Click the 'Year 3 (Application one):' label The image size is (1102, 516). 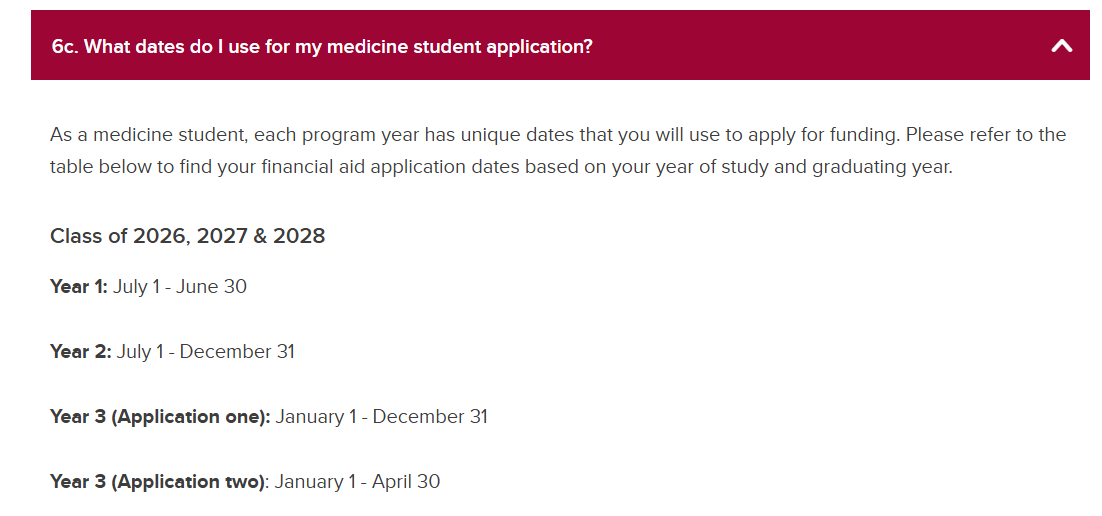coord(160,417)
